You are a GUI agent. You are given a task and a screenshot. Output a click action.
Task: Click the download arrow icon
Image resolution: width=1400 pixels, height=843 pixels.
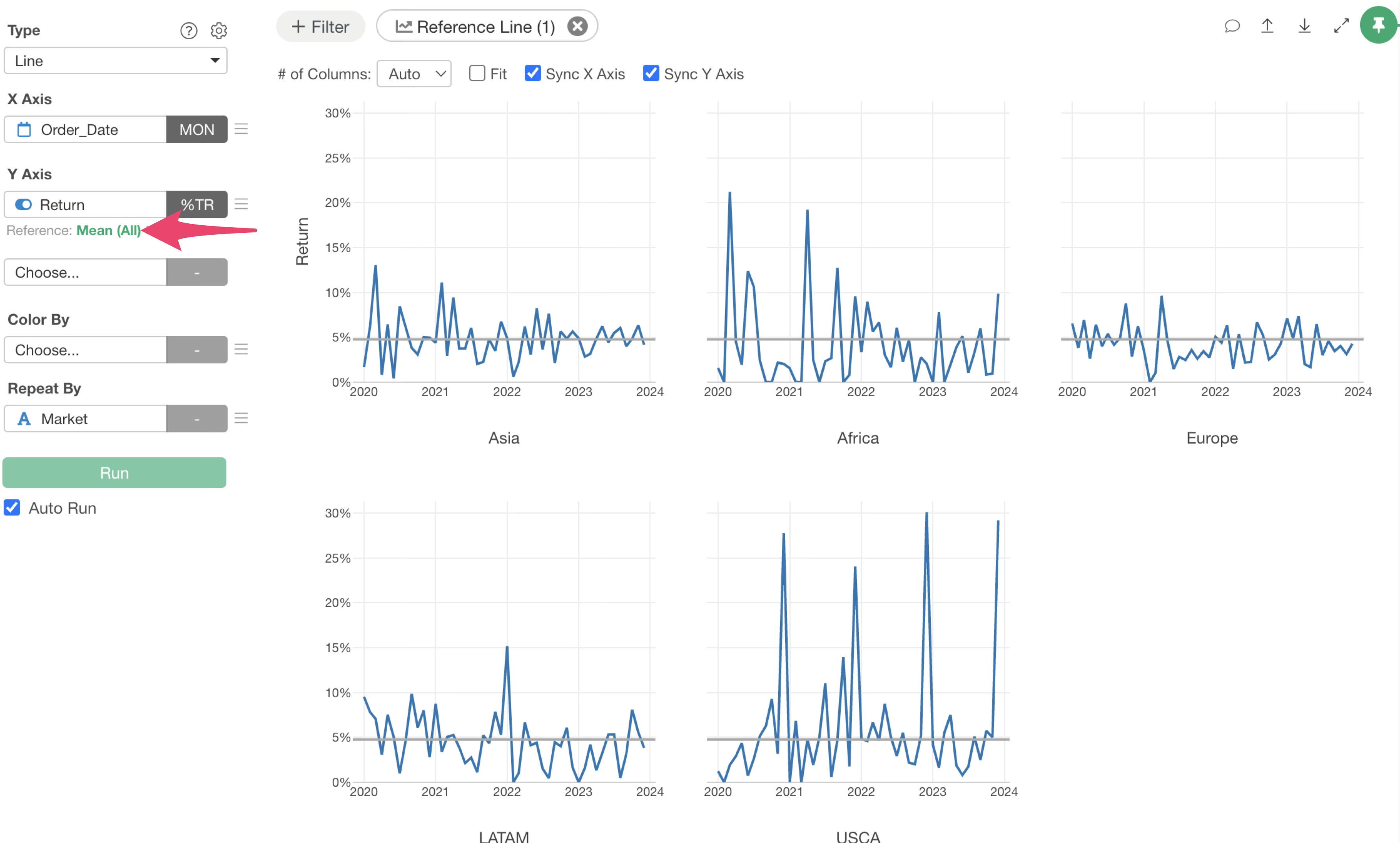[x=1304, y=26]
